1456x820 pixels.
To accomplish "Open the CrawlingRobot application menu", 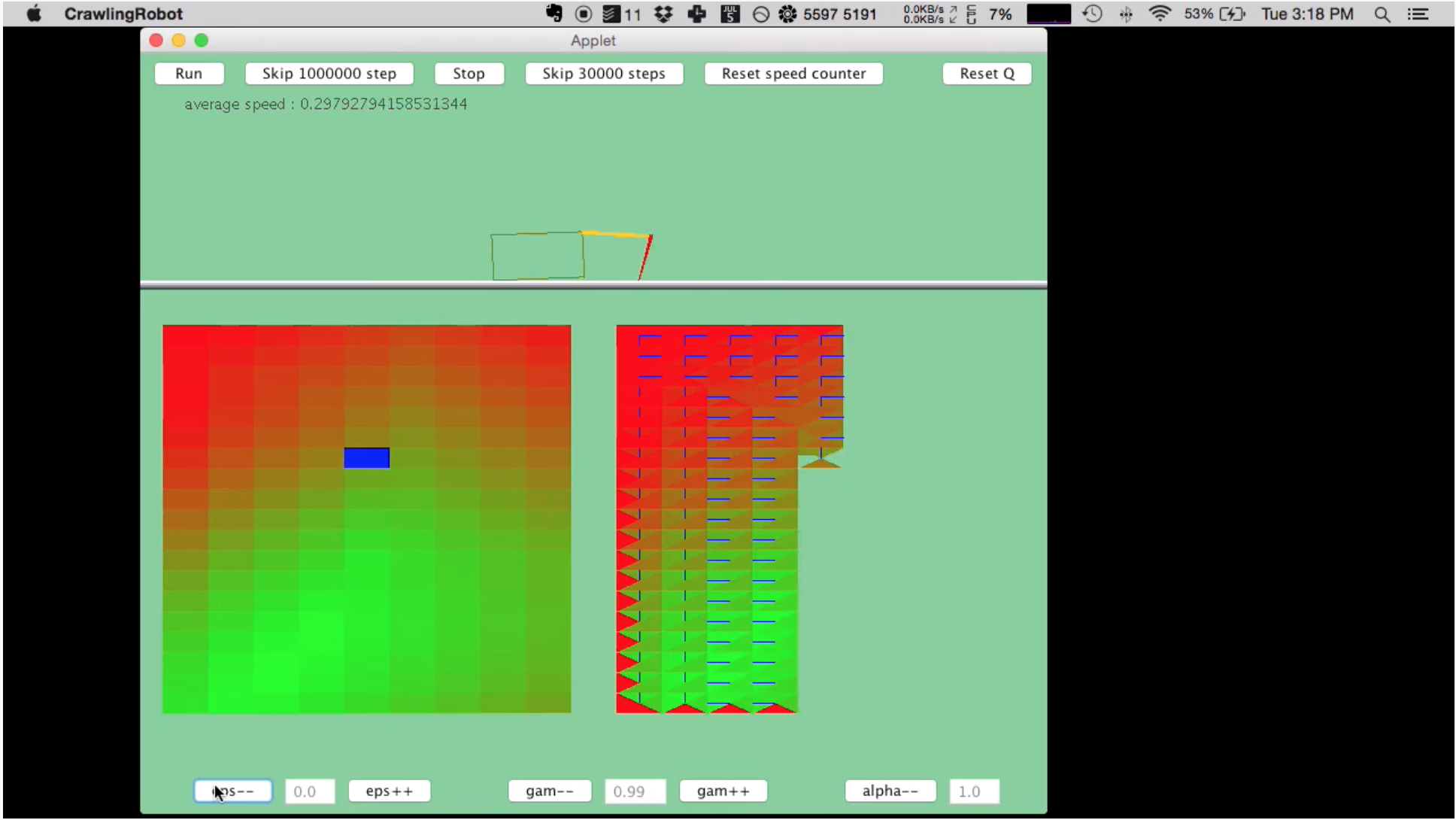I will 123,14.
